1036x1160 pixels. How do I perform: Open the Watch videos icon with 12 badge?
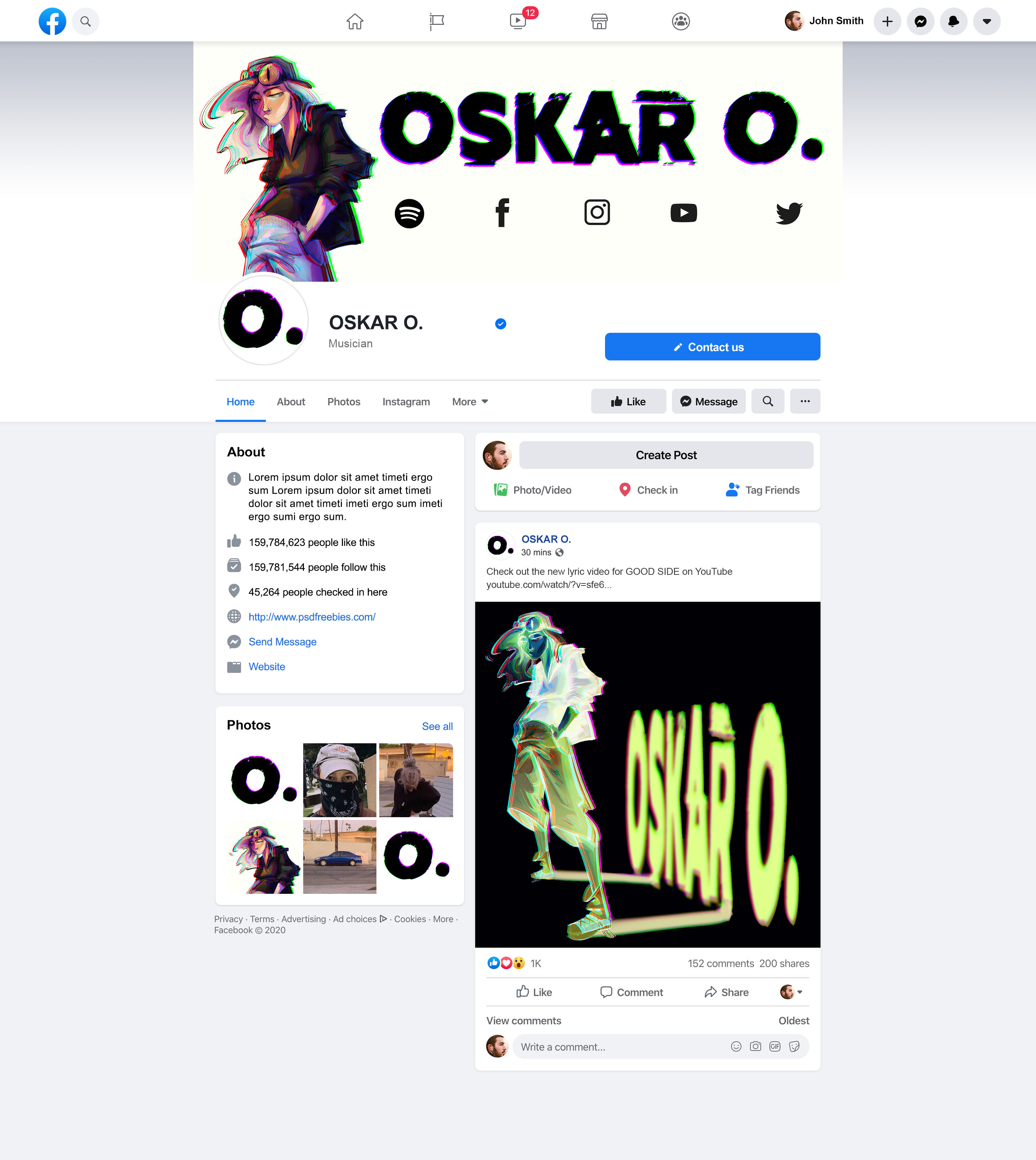click(518, 21)
